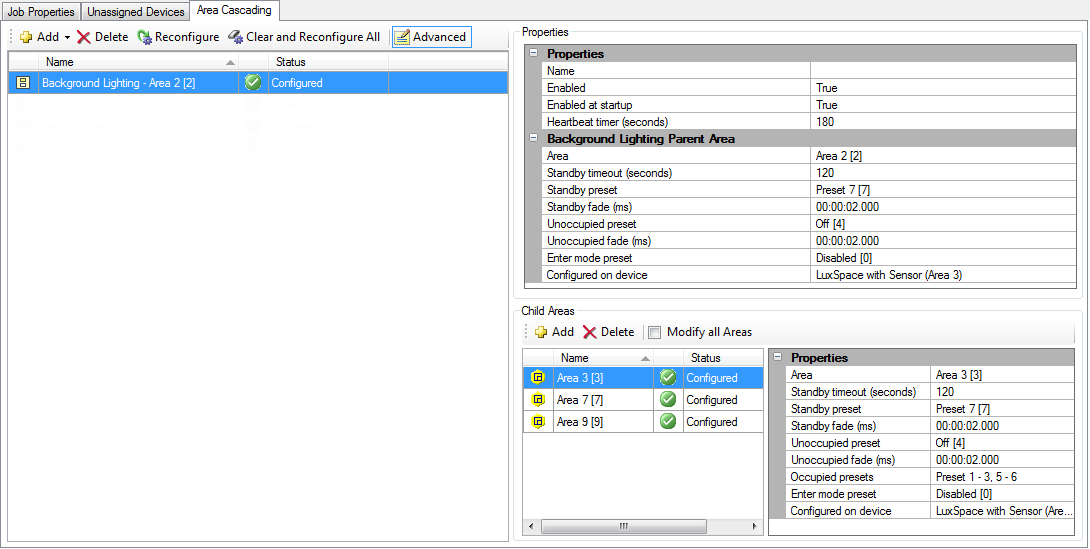1090x549 pixels.
Task: Switch to the Unassigned Devices tab
Action: [x=136, y=12]
